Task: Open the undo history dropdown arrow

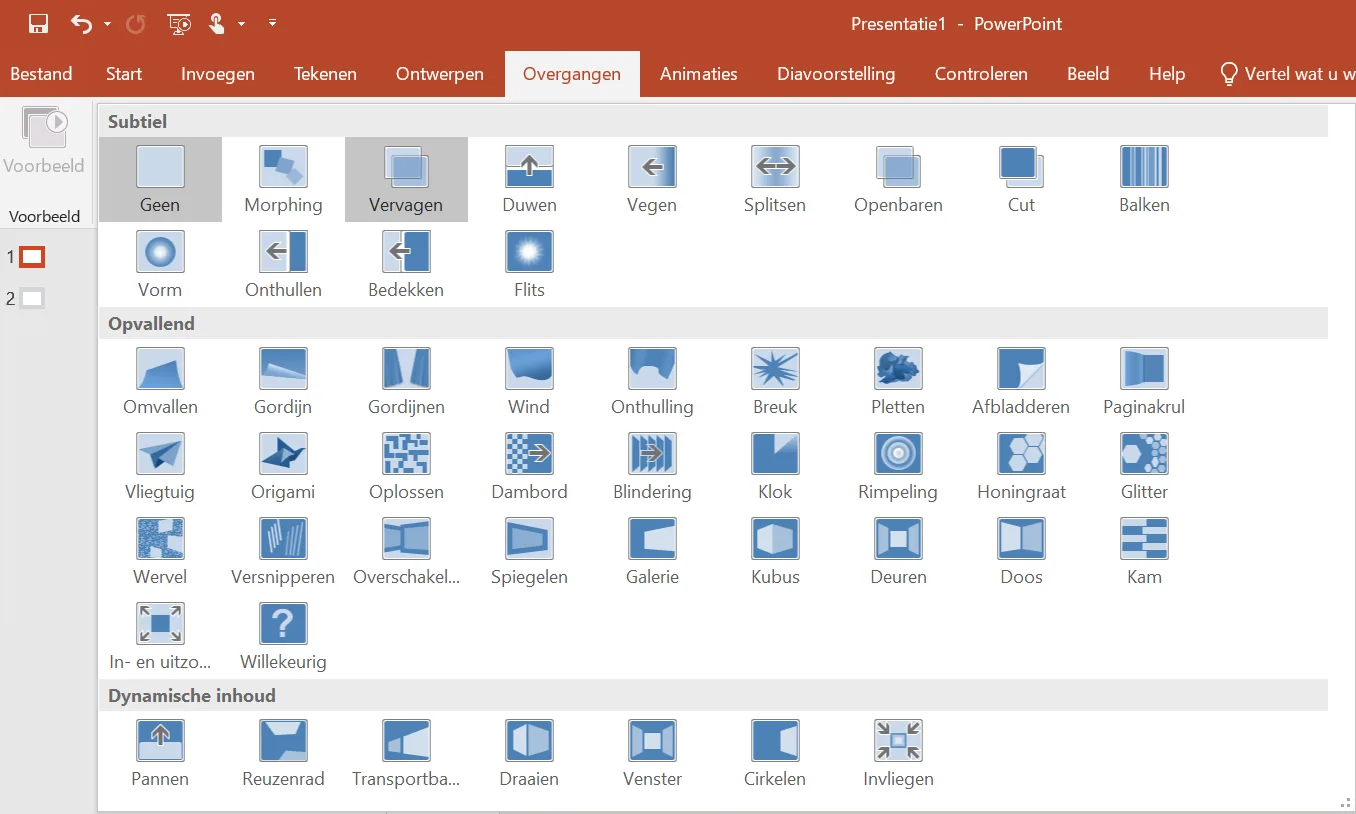Action: (107, 24)
